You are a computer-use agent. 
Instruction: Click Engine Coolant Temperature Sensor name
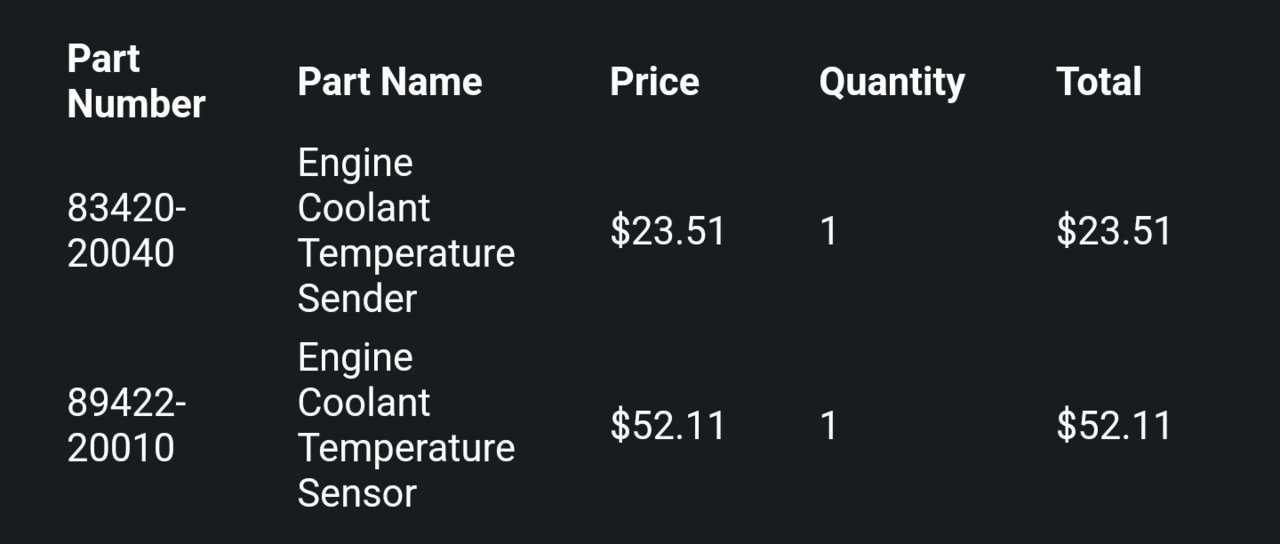point(406,425)
